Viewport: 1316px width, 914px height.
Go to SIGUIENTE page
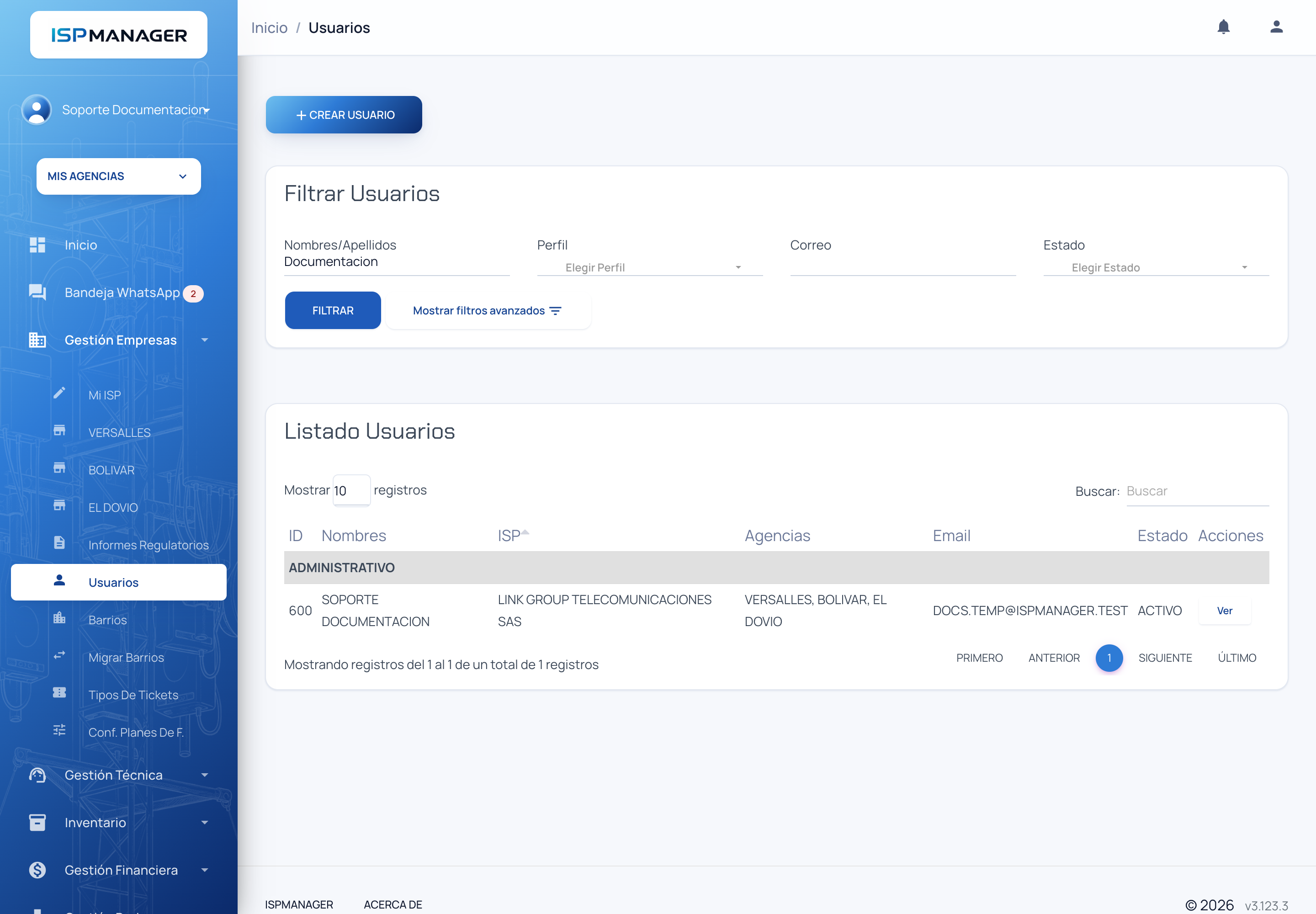tap(1165, 658)
